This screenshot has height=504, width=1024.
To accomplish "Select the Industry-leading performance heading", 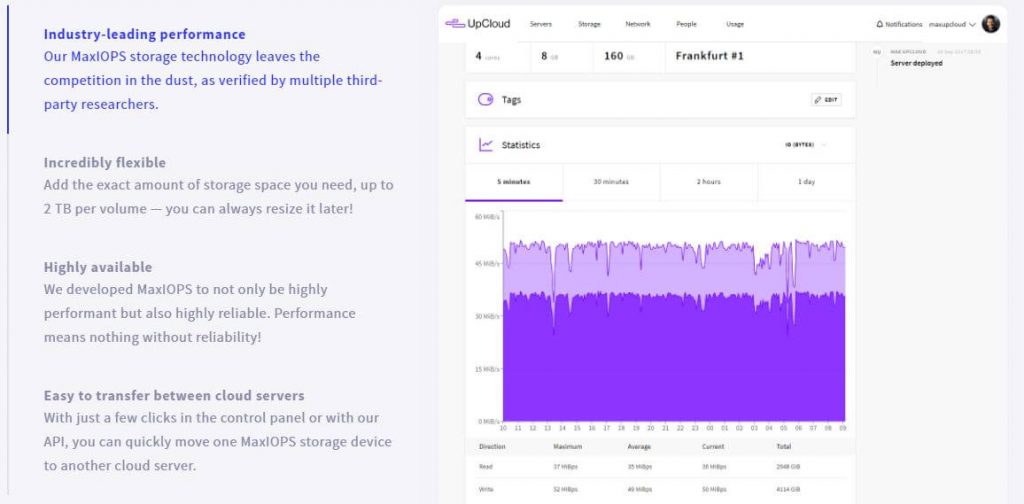I will pos(144,34).
